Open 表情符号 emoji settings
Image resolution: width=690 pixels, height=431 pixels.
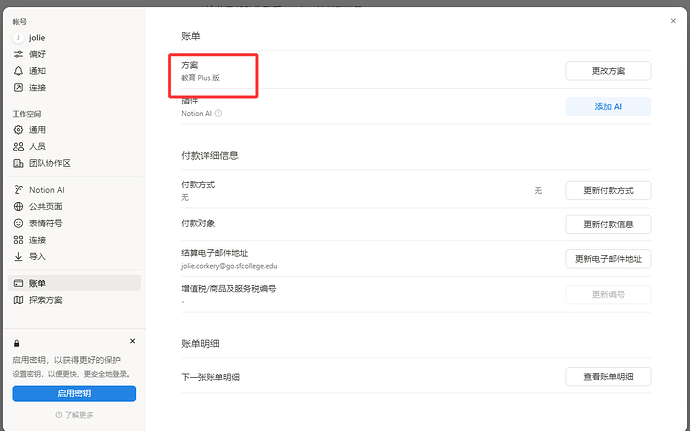(46, 223)
